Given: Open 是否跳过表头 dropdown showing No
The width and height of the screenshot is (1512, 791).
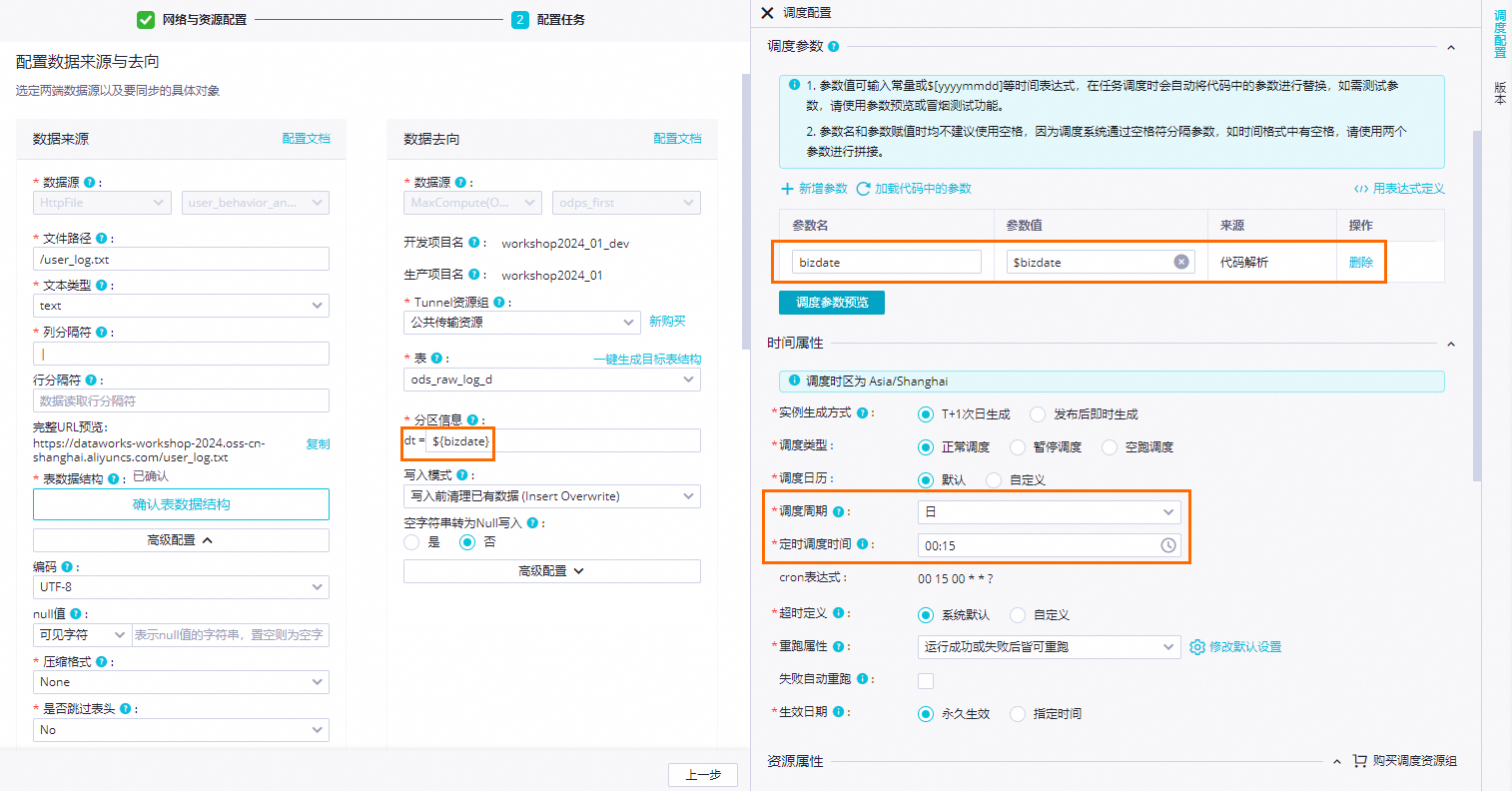Looking at the screenshot, I should (181, 730).
